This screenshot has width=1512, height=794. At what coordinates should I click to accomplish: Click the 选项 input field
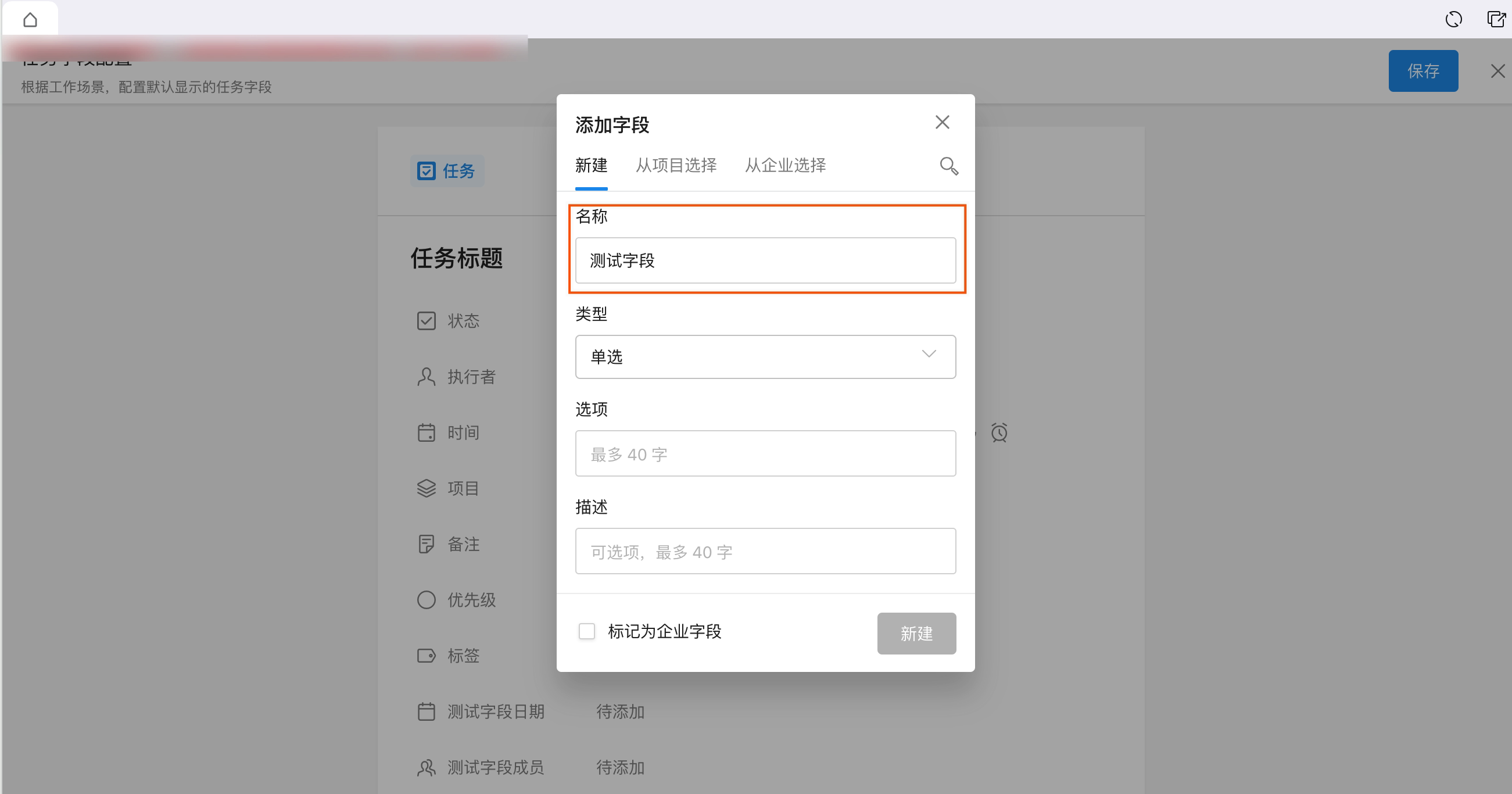pos(765,454)
